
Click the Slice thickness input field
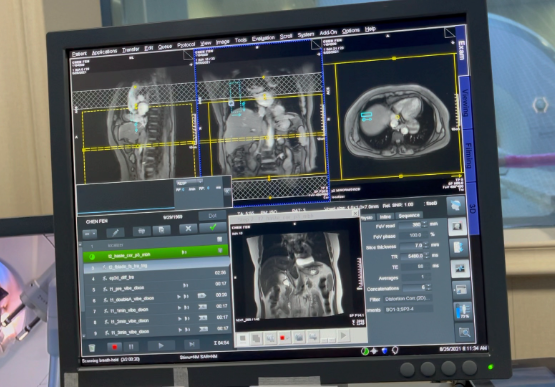click(412, 245)
